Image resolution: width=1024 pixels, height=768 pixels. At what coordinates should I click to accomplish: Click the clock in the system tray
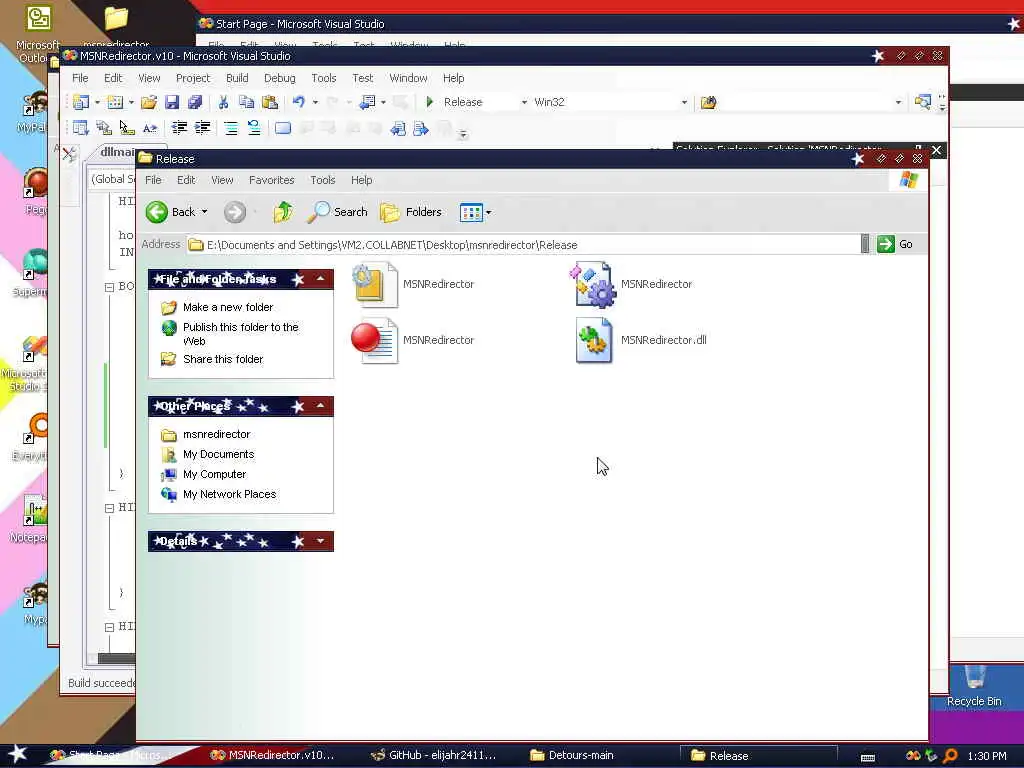(x=987, y=756)
